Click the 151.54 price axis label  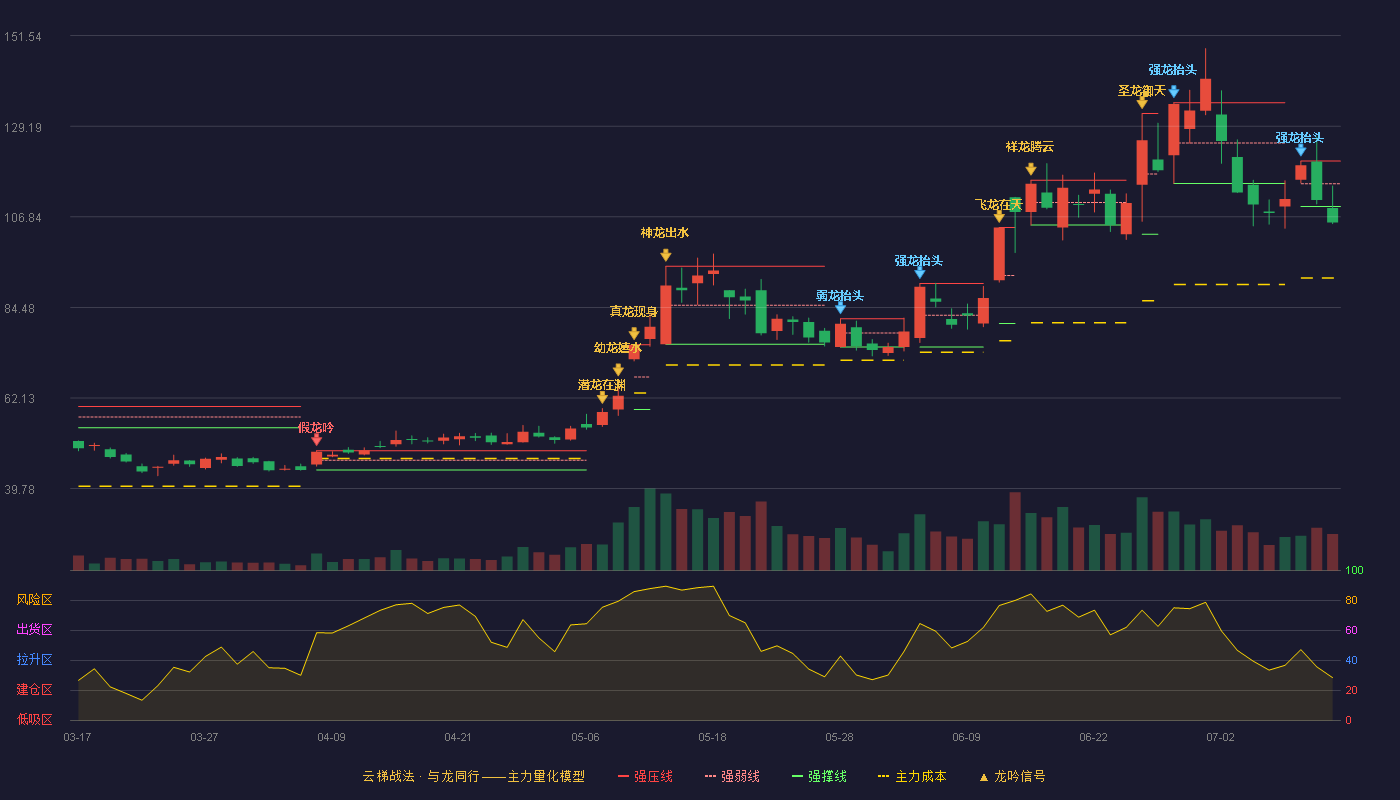pos(23,37)
